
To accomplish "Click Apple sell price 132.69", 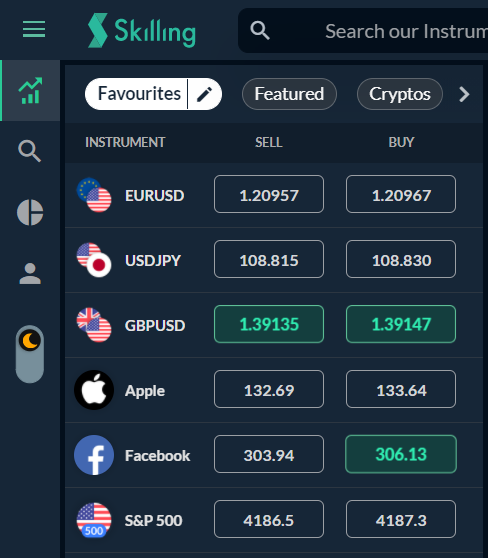I will [x=269, y=389].
